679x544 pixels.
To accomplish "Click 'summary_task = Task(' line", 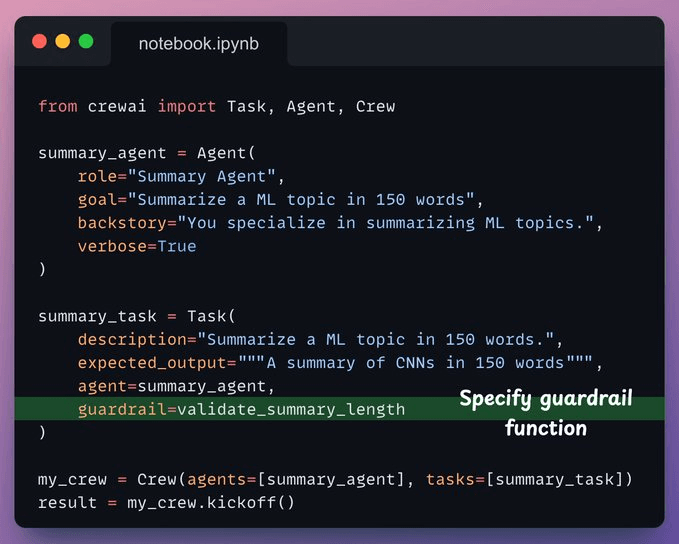I will click(137, 316).
